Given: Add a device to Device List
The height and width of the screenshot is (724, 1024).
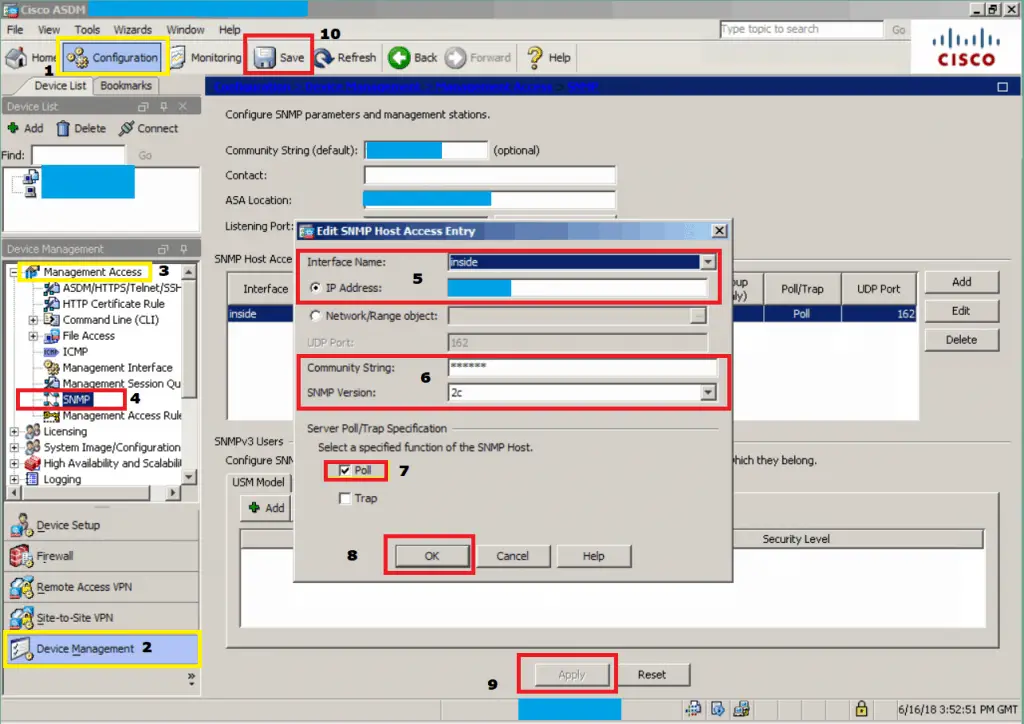Looking at the screenshot, I should coord(25,128).
